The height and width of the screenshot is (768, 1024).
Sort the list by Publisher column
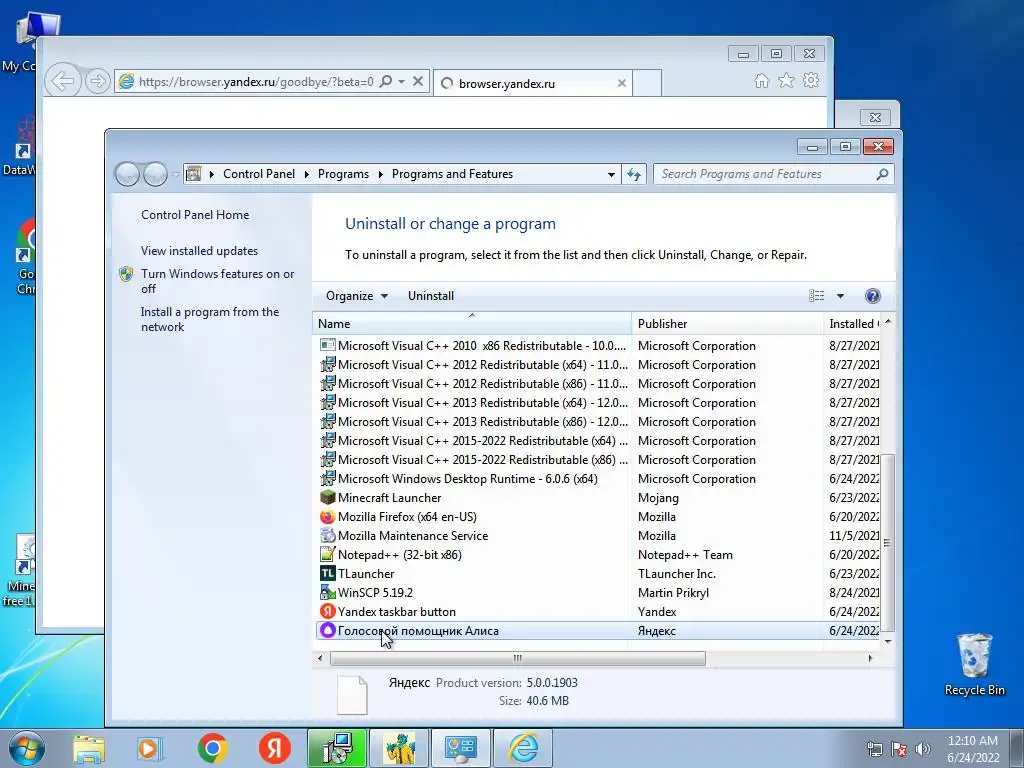[x=727, y=324]
